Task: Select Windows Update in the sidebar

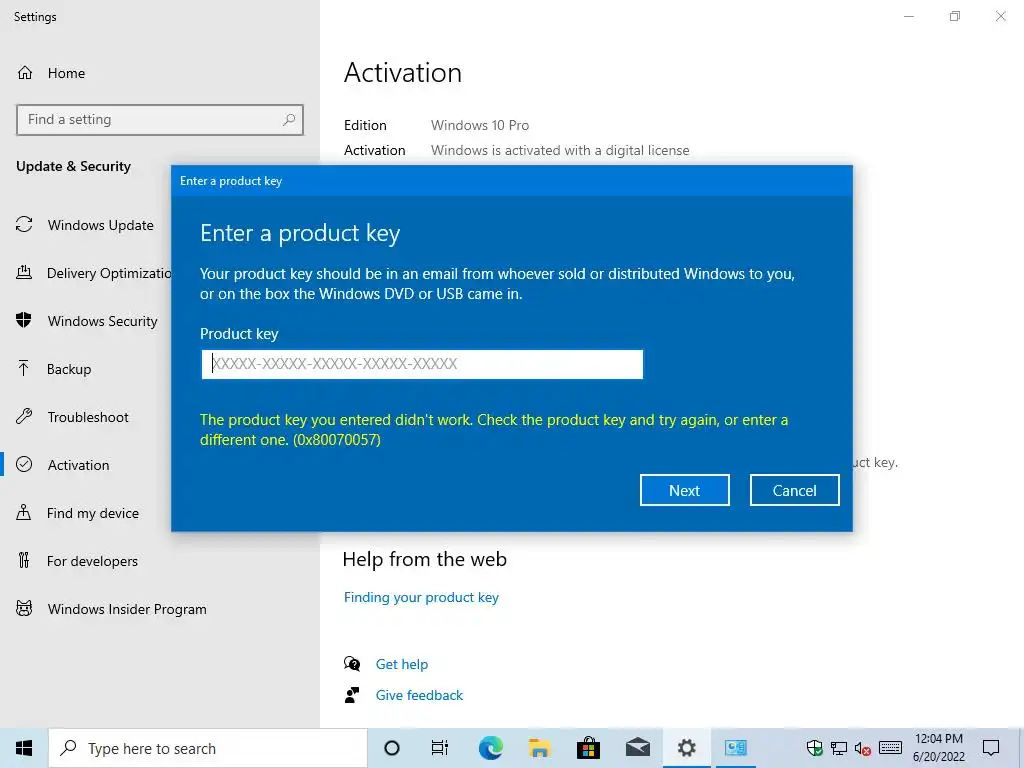Action: [x=101, y=225]
